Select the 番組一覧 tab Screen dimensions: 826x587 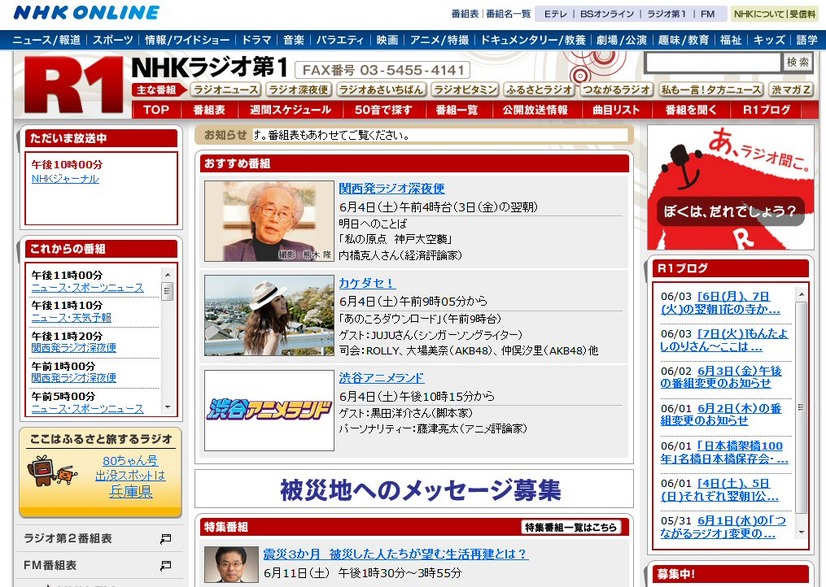(x=457, y=110)
